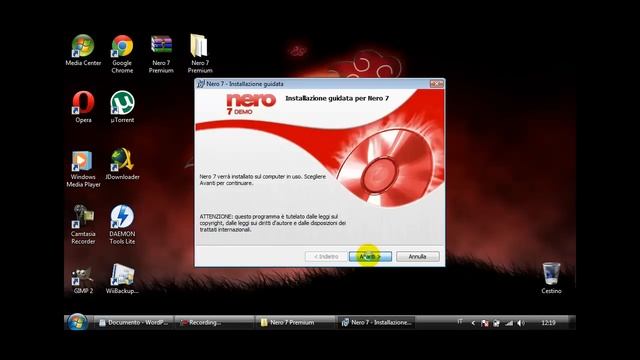This screenshot has height=360, width=640.
Task: Click 'Nero 7 verrà installato' message text
Action: coord(263,180)
